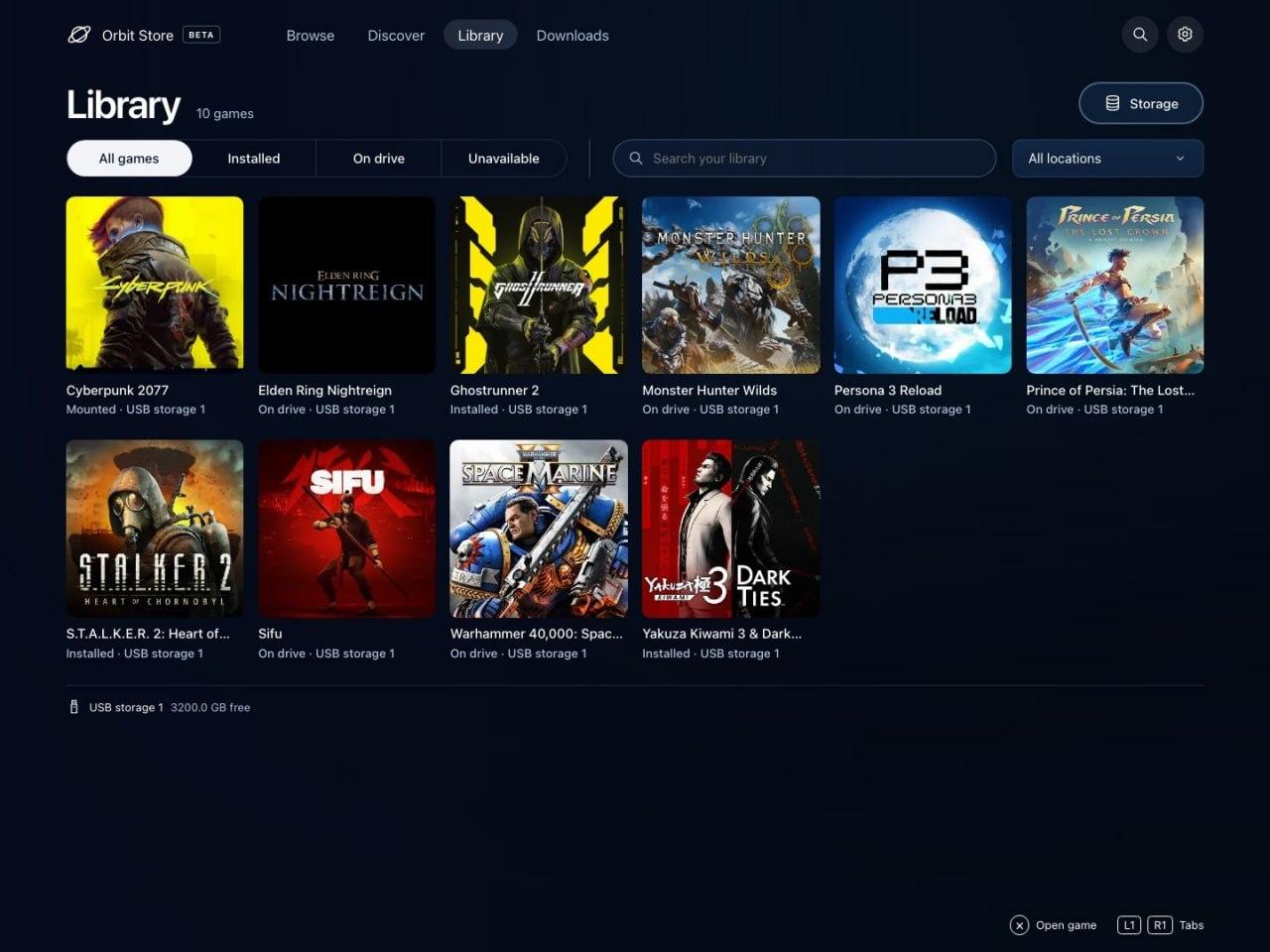Select the All games filter

(x=129, y=159)
